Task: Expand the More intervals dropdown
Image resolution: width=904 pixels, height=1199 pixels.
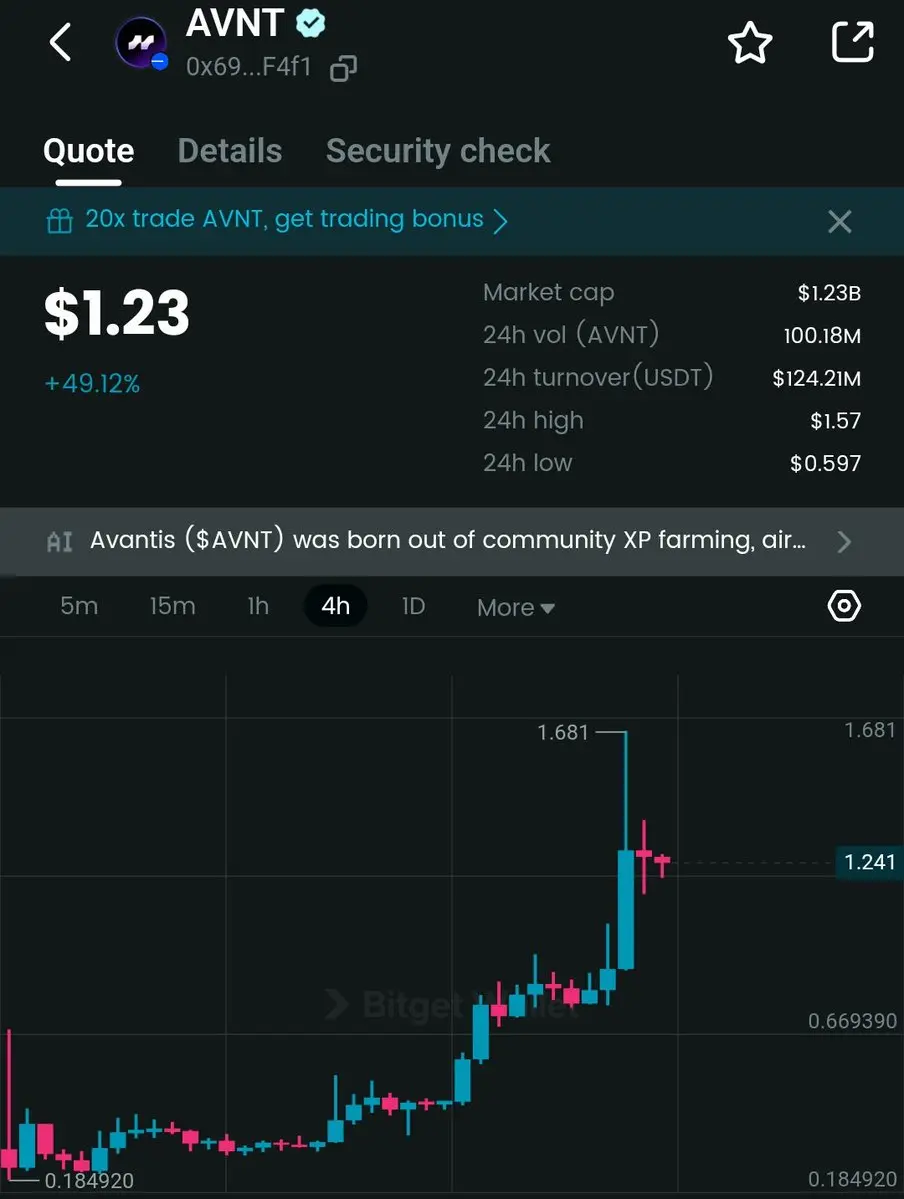Action: [x=515, y=607]
